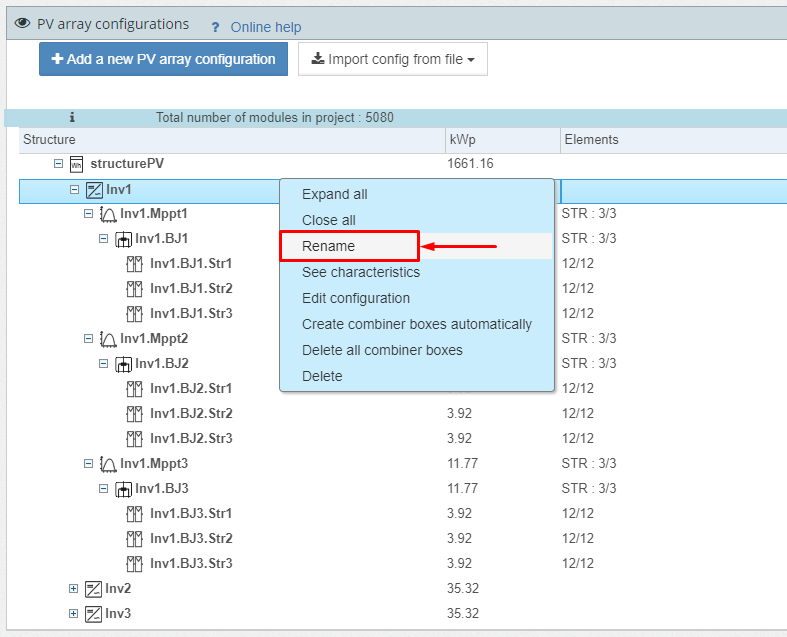Click the Inv1.BJ1.Str1 string icon

(x=135, y=264)
